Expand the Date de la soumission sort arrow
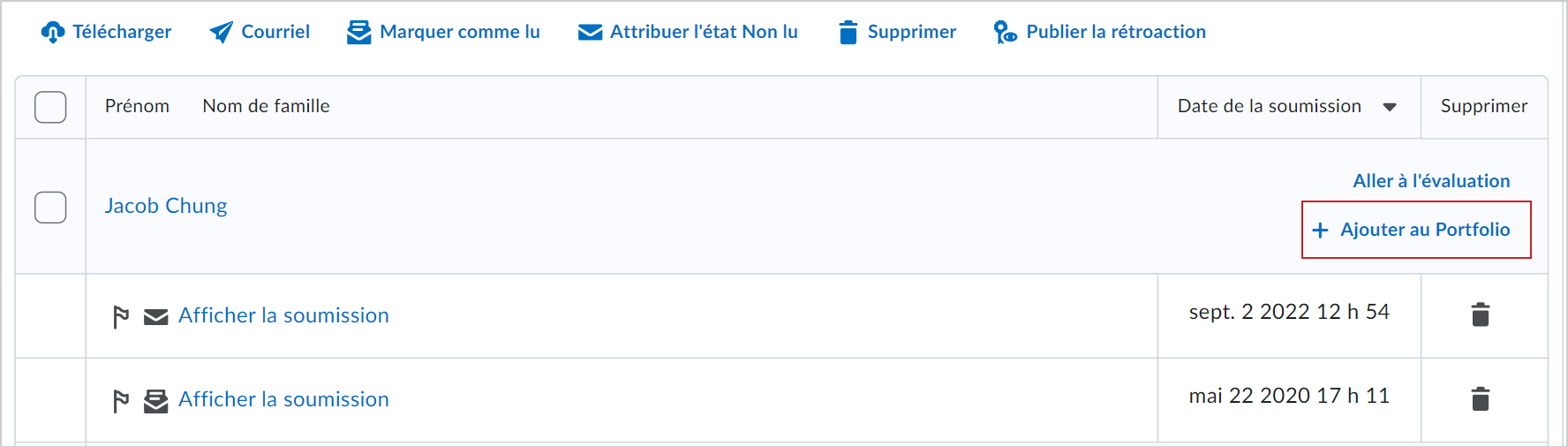 (1390, 108)
